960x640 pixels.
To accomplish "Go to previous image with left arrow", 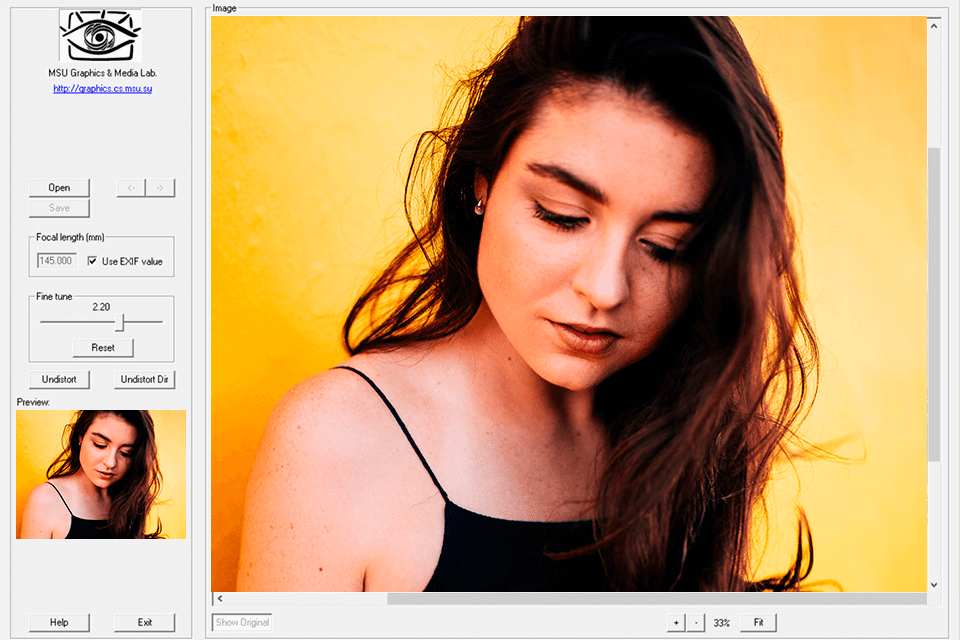I will [x=130, y=187].
